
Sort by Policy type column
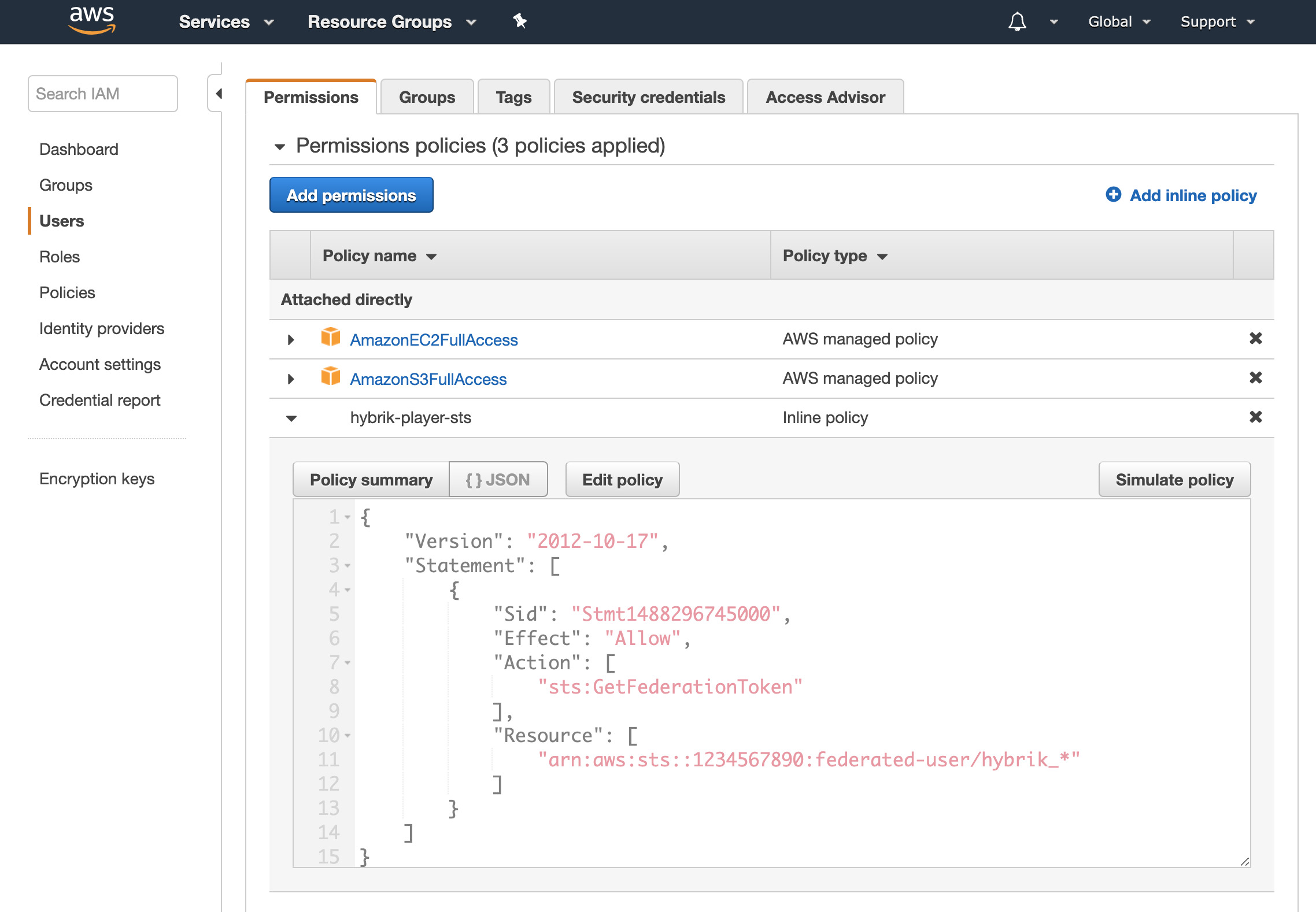(834, 256)
